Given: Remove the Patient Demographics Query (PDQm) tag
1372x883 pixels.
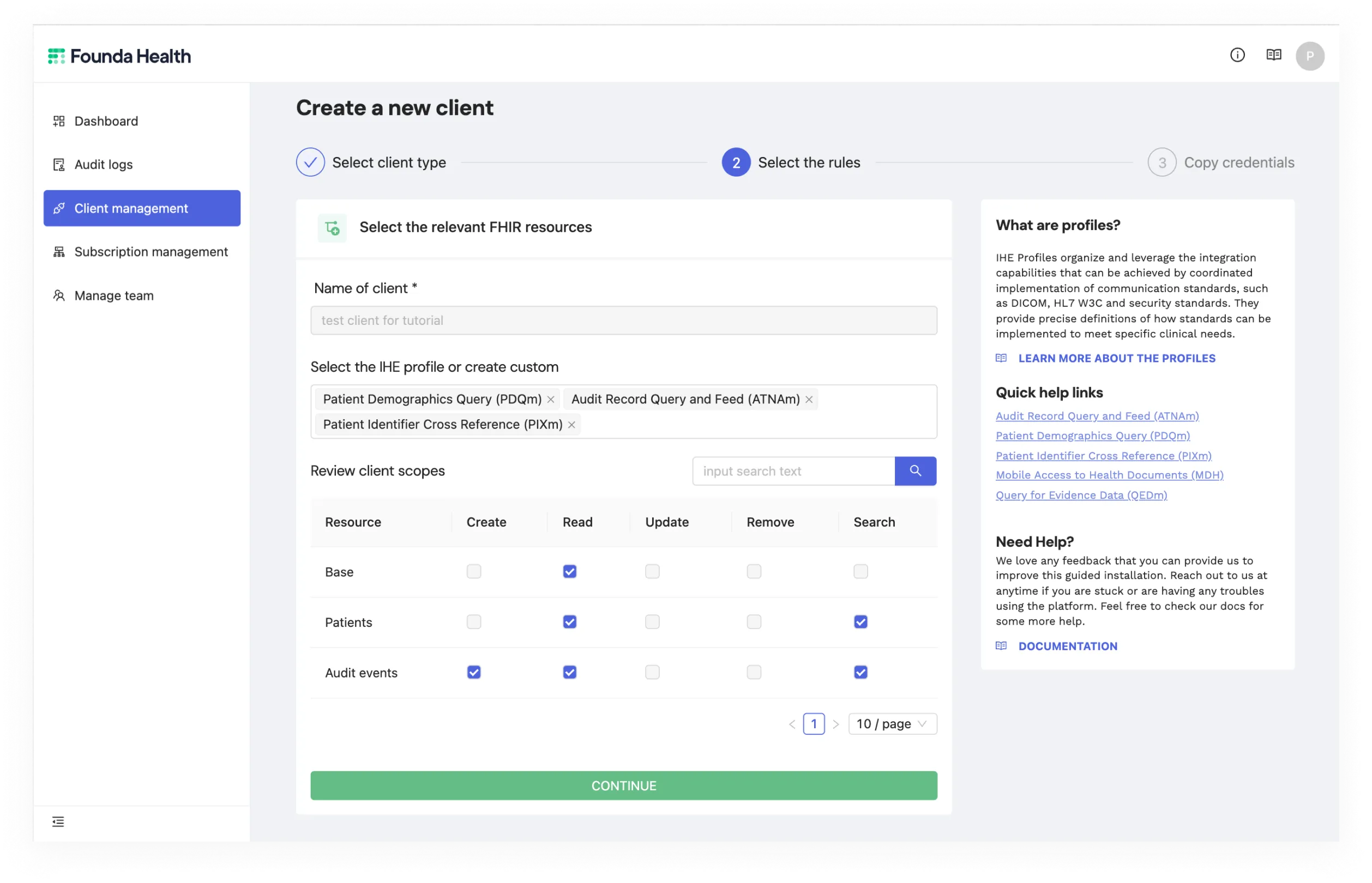Looking at the screenshot, I should pos(551,400).
